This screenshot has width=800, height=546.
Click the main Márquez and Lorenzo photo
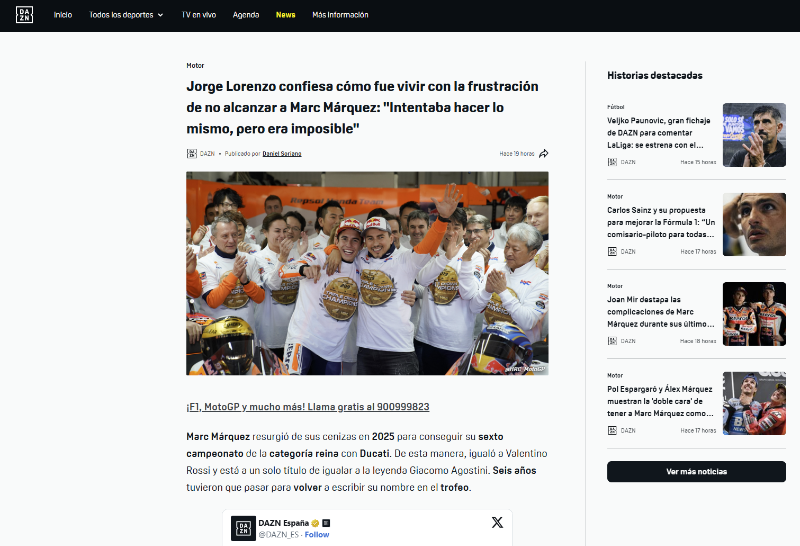pyautogui.click(x=367, y=273)
